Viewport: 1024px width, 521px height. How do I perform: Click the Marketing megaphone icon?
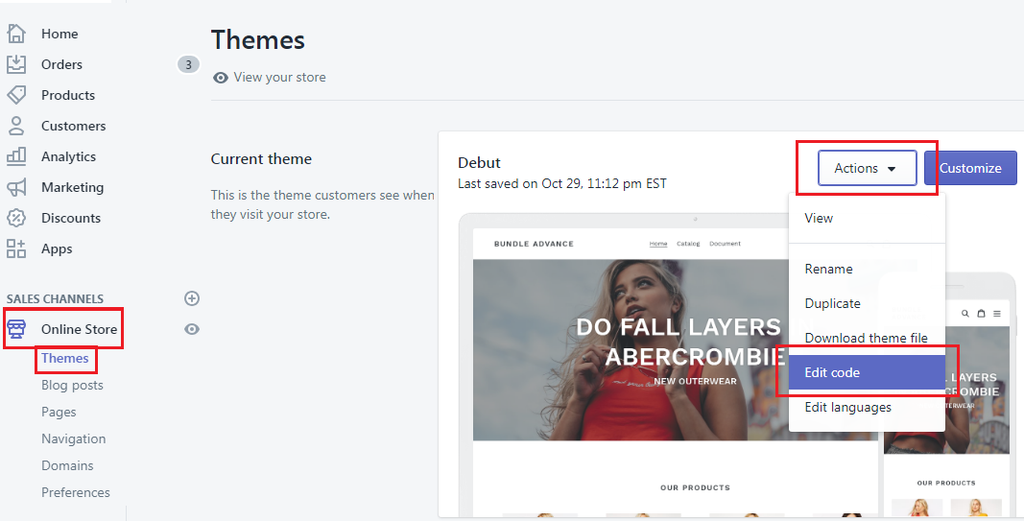tap(16, 187)
